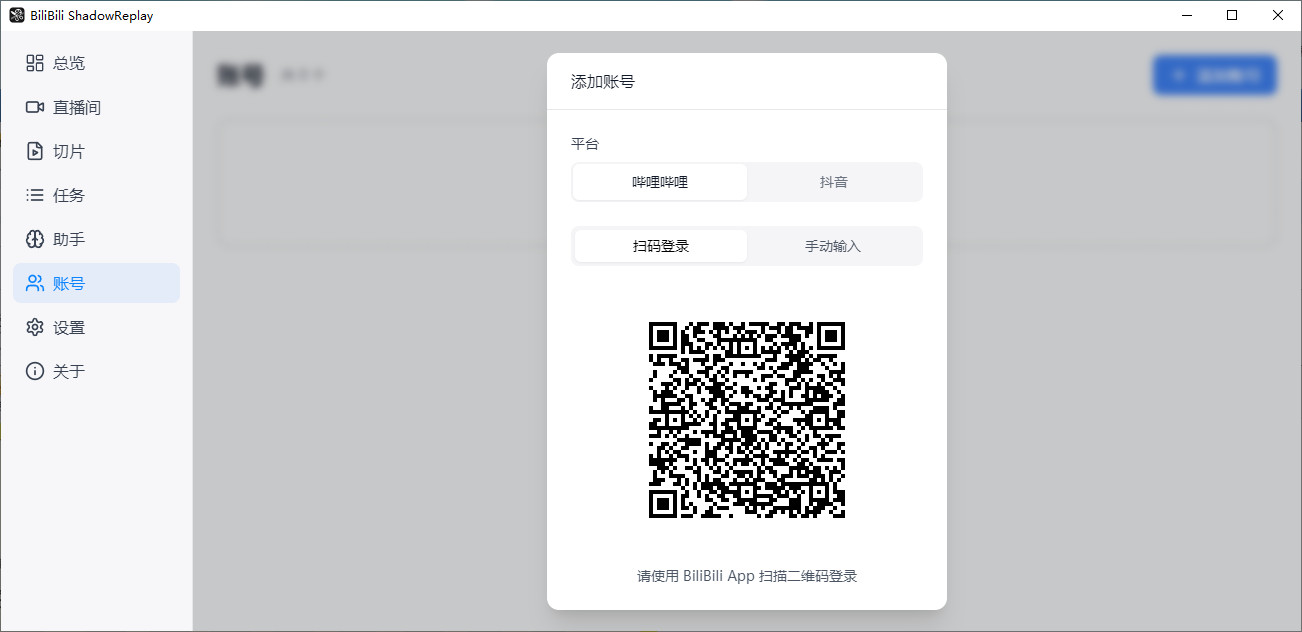Click the task list icon beside 任务
The height and width of the screenshot is (632, 1302).
coord(33,195)
